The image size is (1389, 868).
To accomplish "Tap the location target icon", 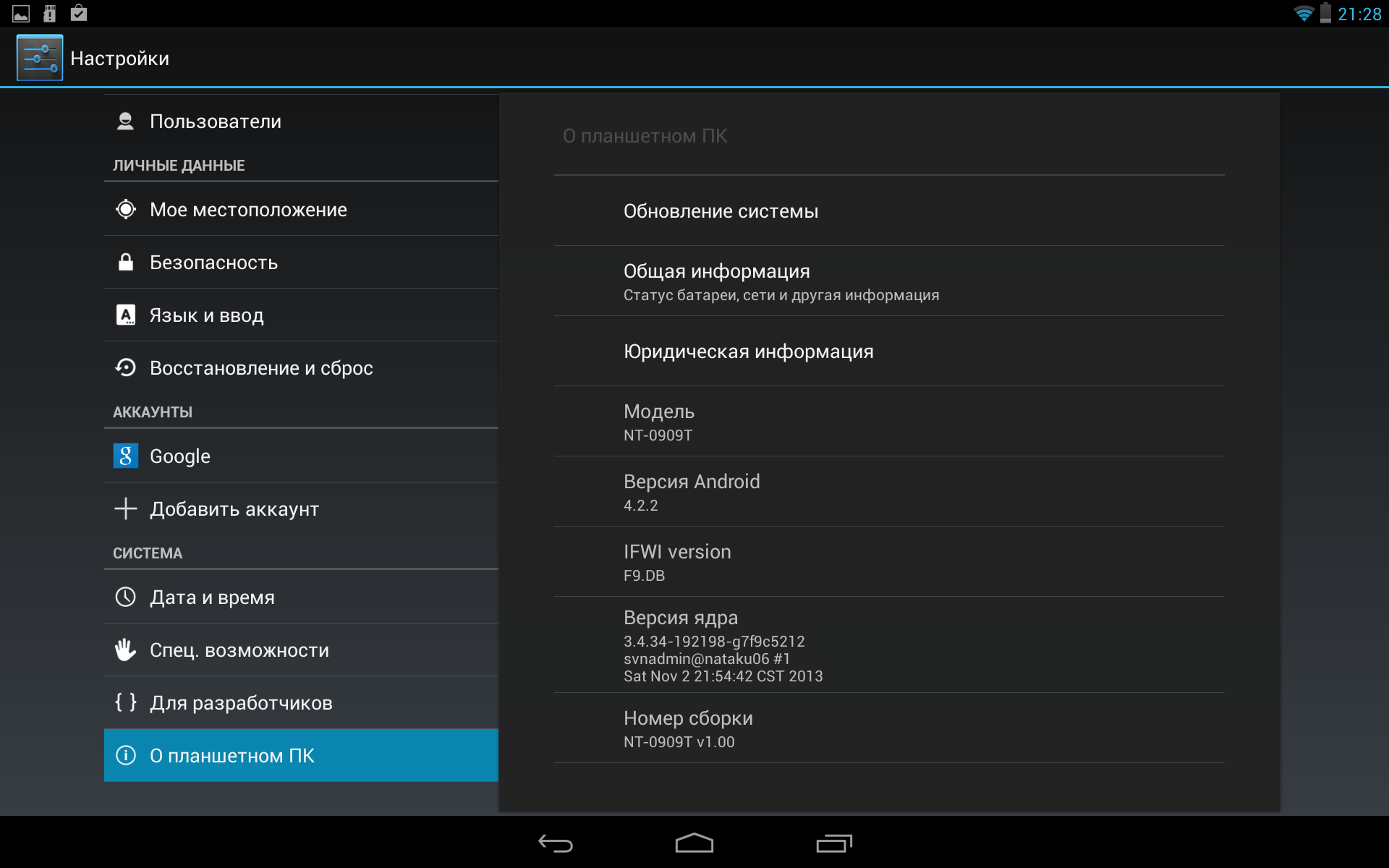I will tap(125, 209).
